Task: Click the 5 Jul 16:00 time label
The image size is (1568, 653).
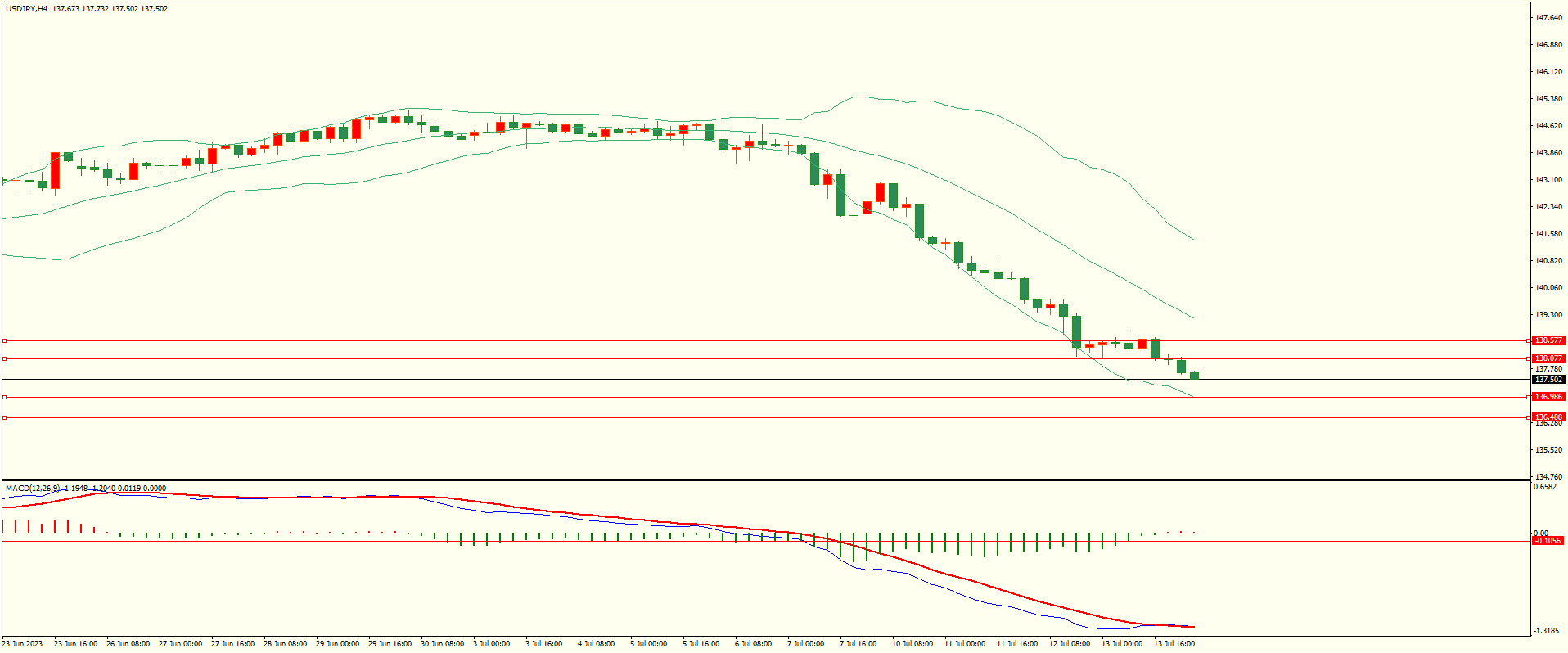Action: click(x=701, y=644)
